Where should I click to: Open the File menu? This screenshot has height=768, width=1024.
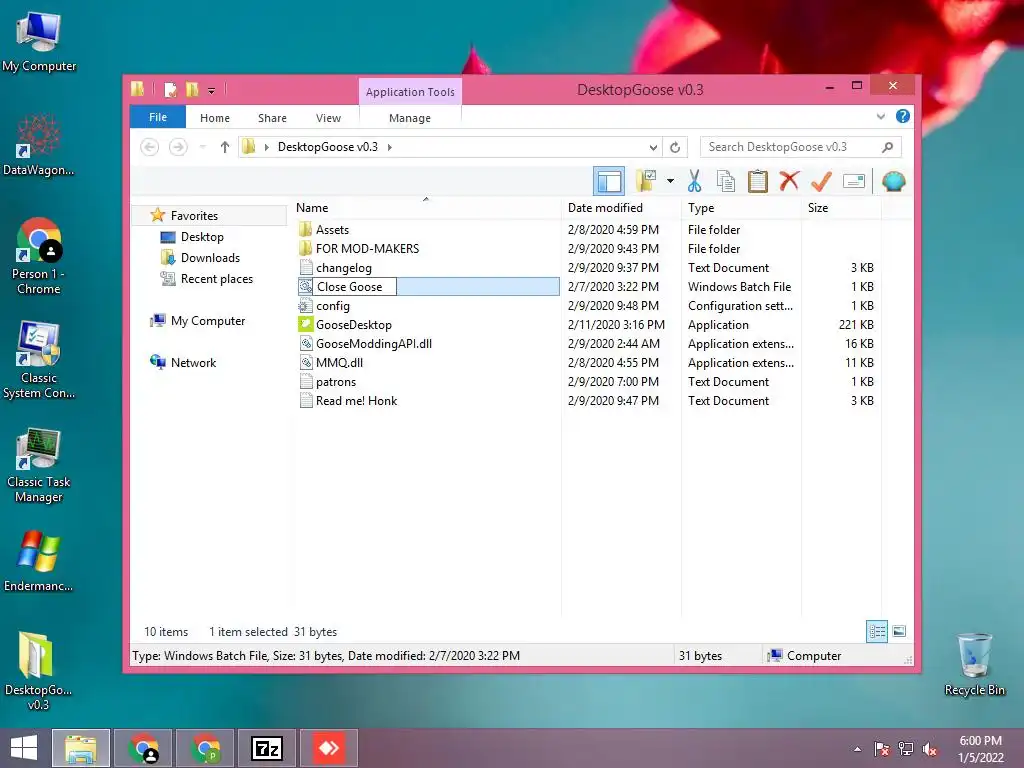point(157,118)
